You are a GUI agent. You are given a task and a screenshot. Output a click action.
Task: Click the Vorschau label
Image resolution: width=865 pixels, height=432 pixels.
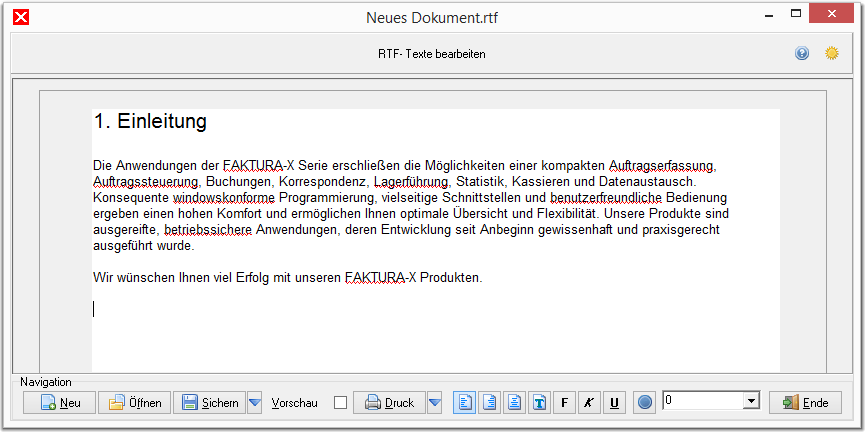[x=295, y=403]
